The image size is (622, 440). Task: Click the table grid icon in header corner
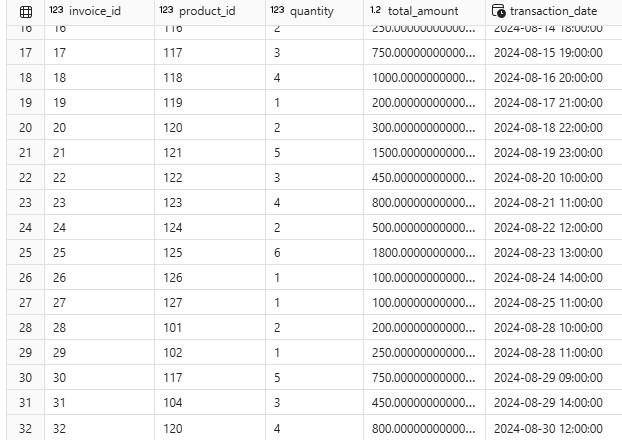(26, 12)
